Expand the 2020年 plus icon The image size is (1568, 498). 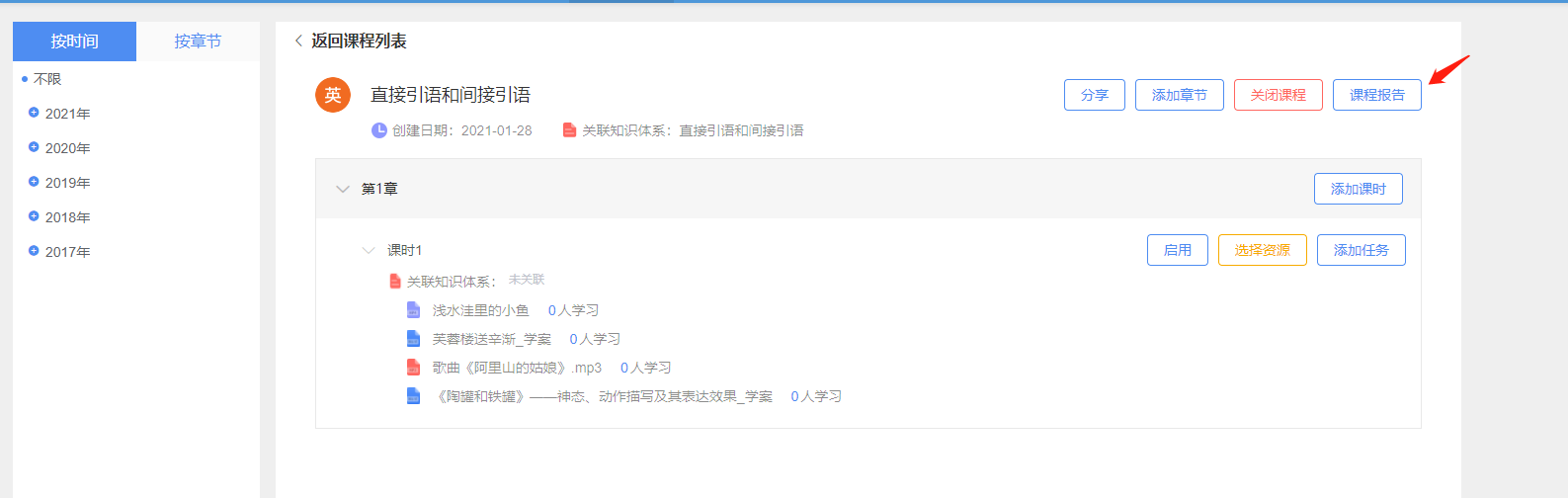(x=34, y=147)
